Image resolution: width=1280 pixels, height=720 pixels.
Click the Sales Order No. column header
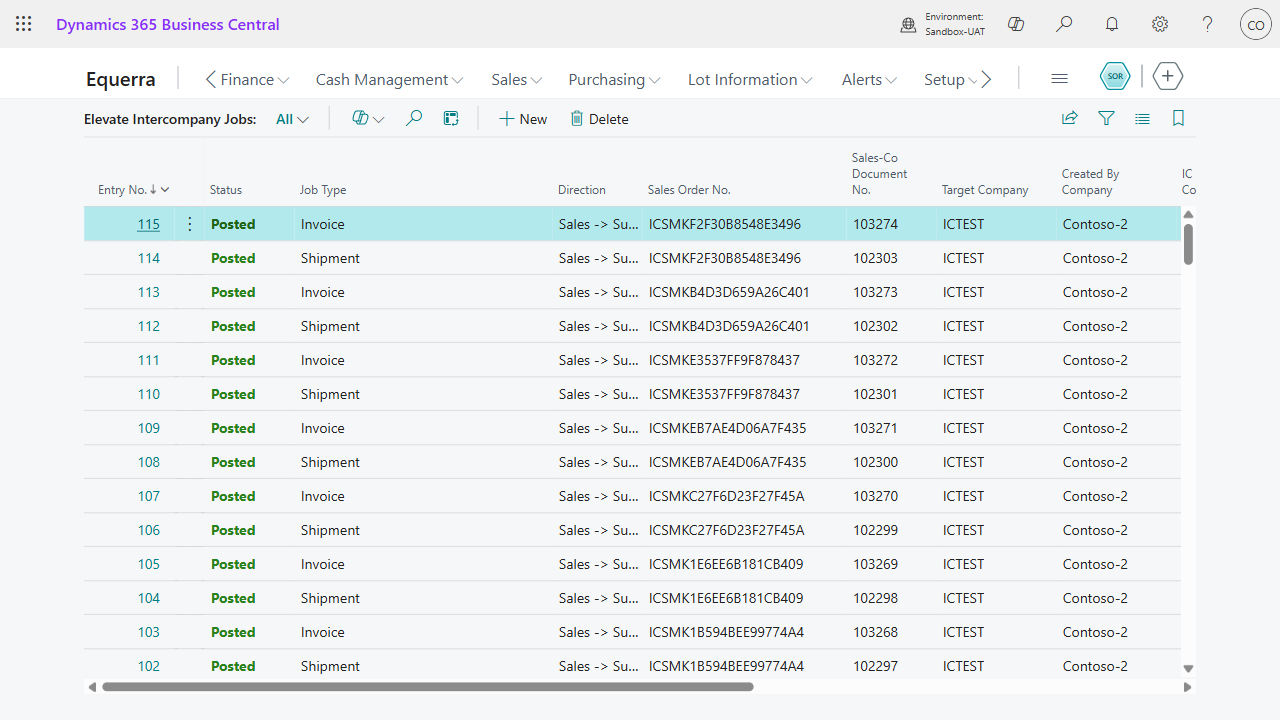(689, 190)
